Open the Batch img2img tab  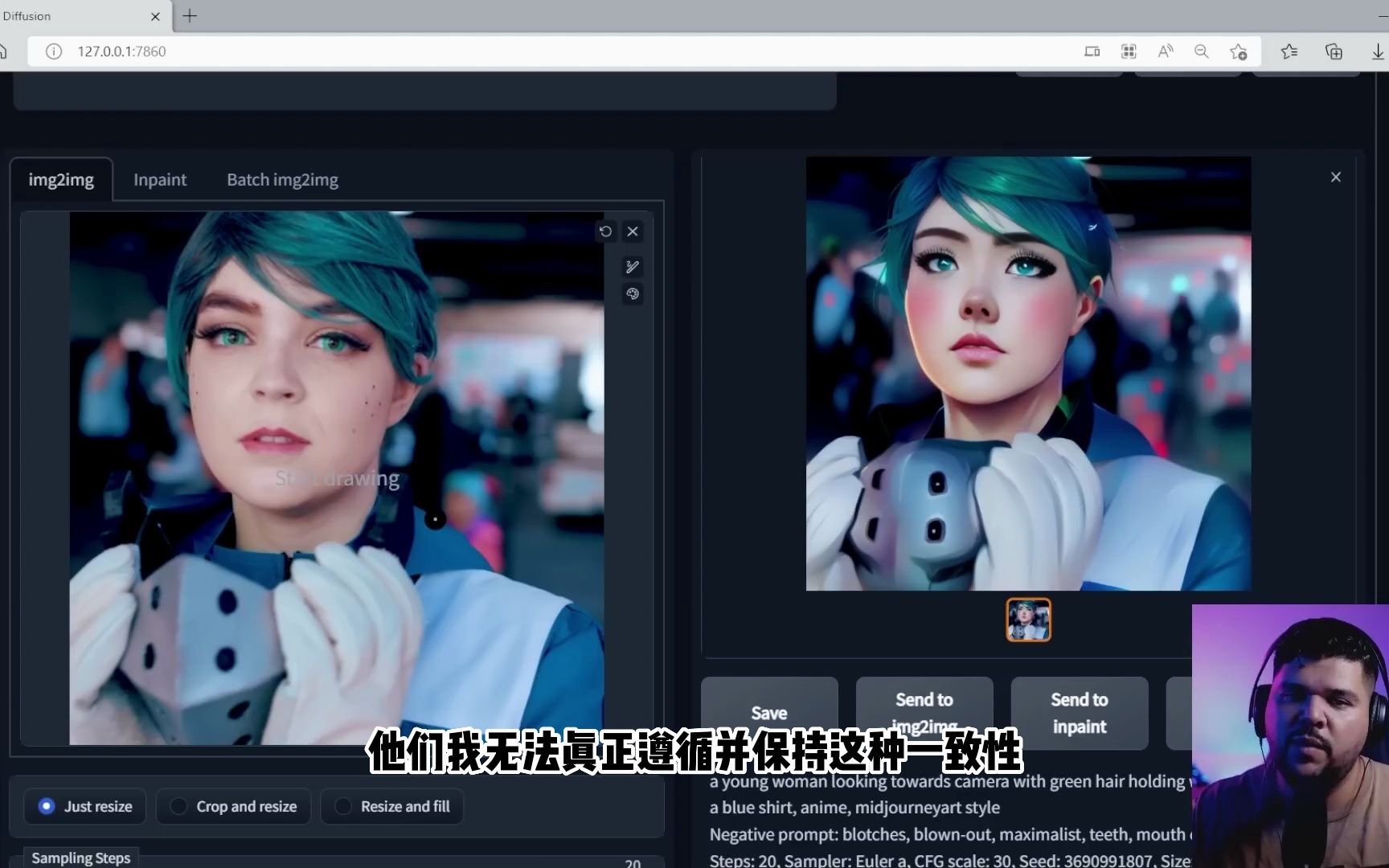coord(282,179)
